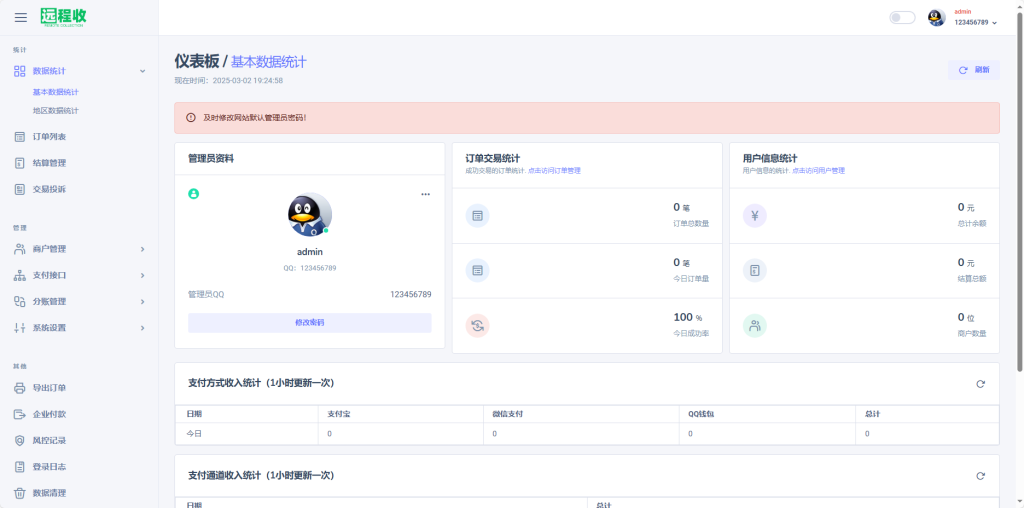Click the 结算管理 sidebar icon
This screenshot has height=508, width=1024.
tap(20, 163)
